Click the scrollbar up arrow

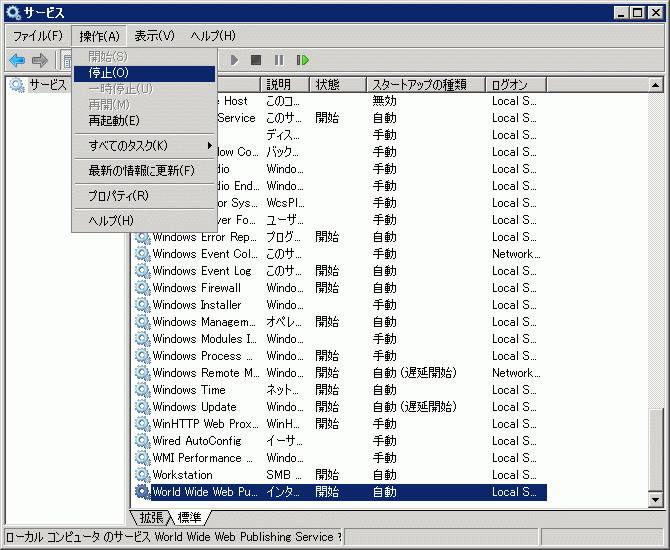click(x=655, y=85)
